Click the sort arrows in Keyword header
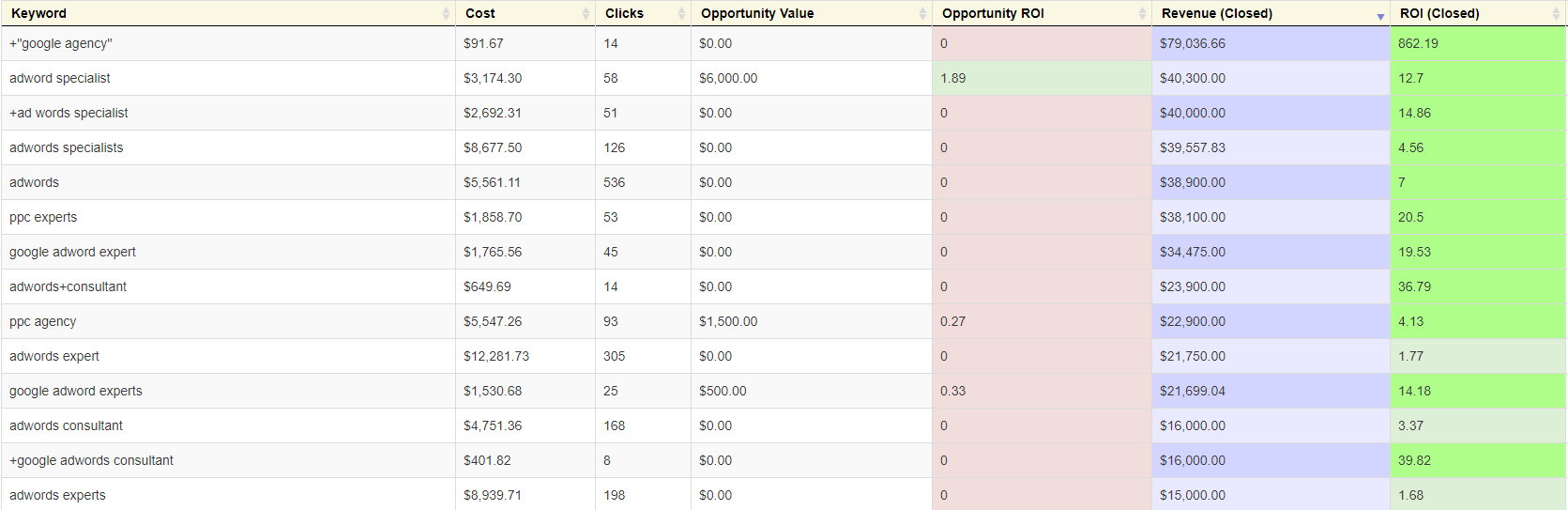The height and width of the screenshot is (510, 1568). pos(446,13)
